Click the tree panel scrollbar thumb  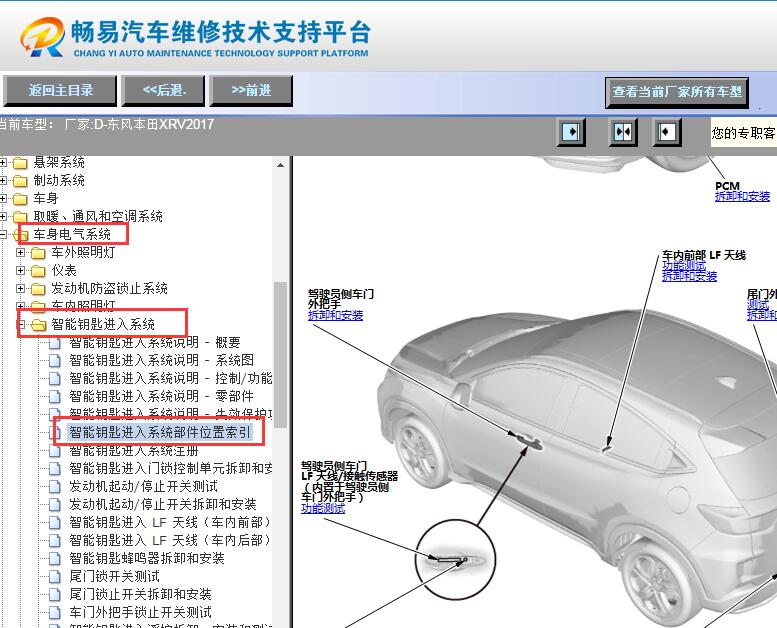point(280,354)
